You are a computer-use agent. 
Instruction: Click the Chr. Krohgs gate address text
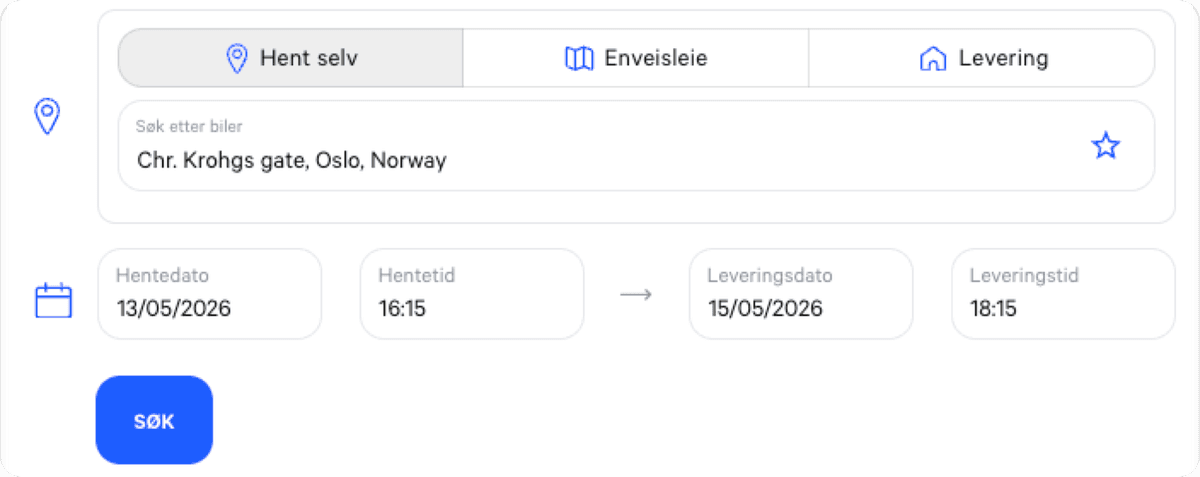(x=291, y=160)
